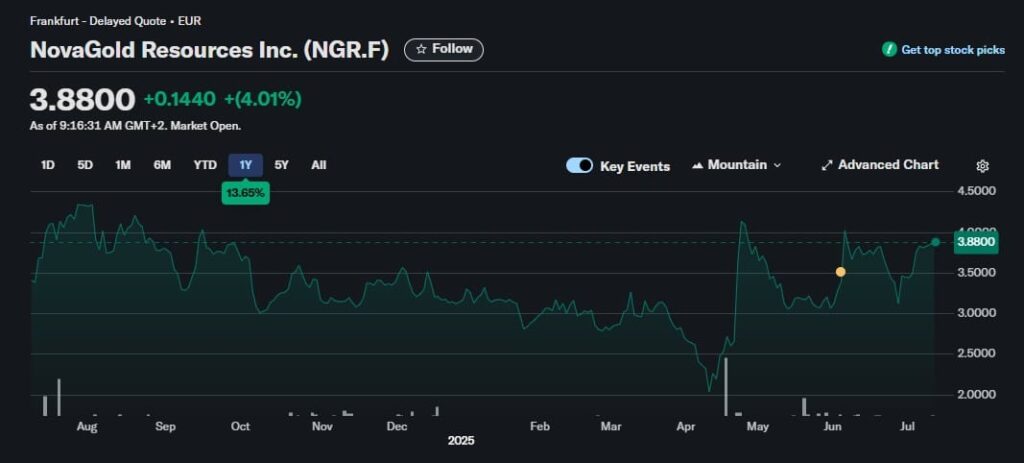Select the 5Y time range
Image resolution: width=1024 pixels, height=463 pixels.
point(281,165)
